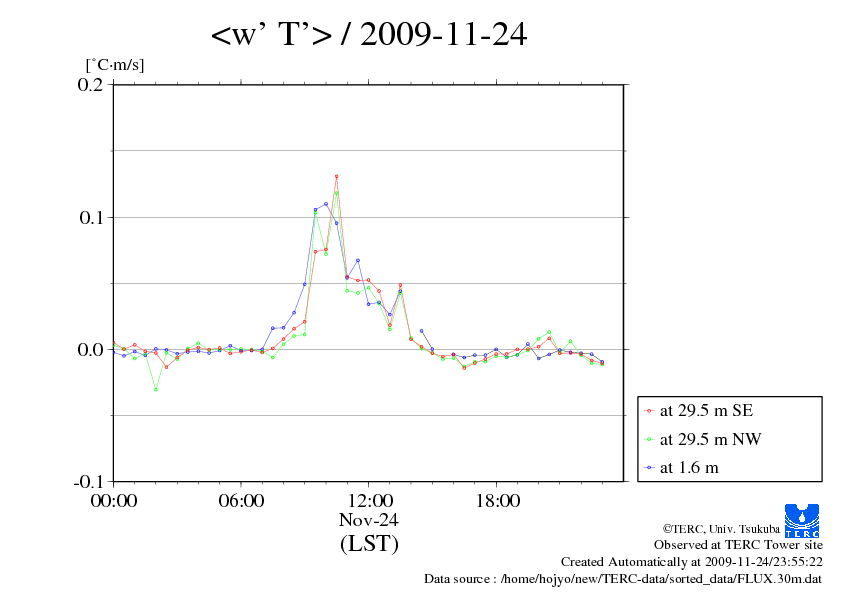Click the blue legend marker for 1.6 m

(649, 468)
